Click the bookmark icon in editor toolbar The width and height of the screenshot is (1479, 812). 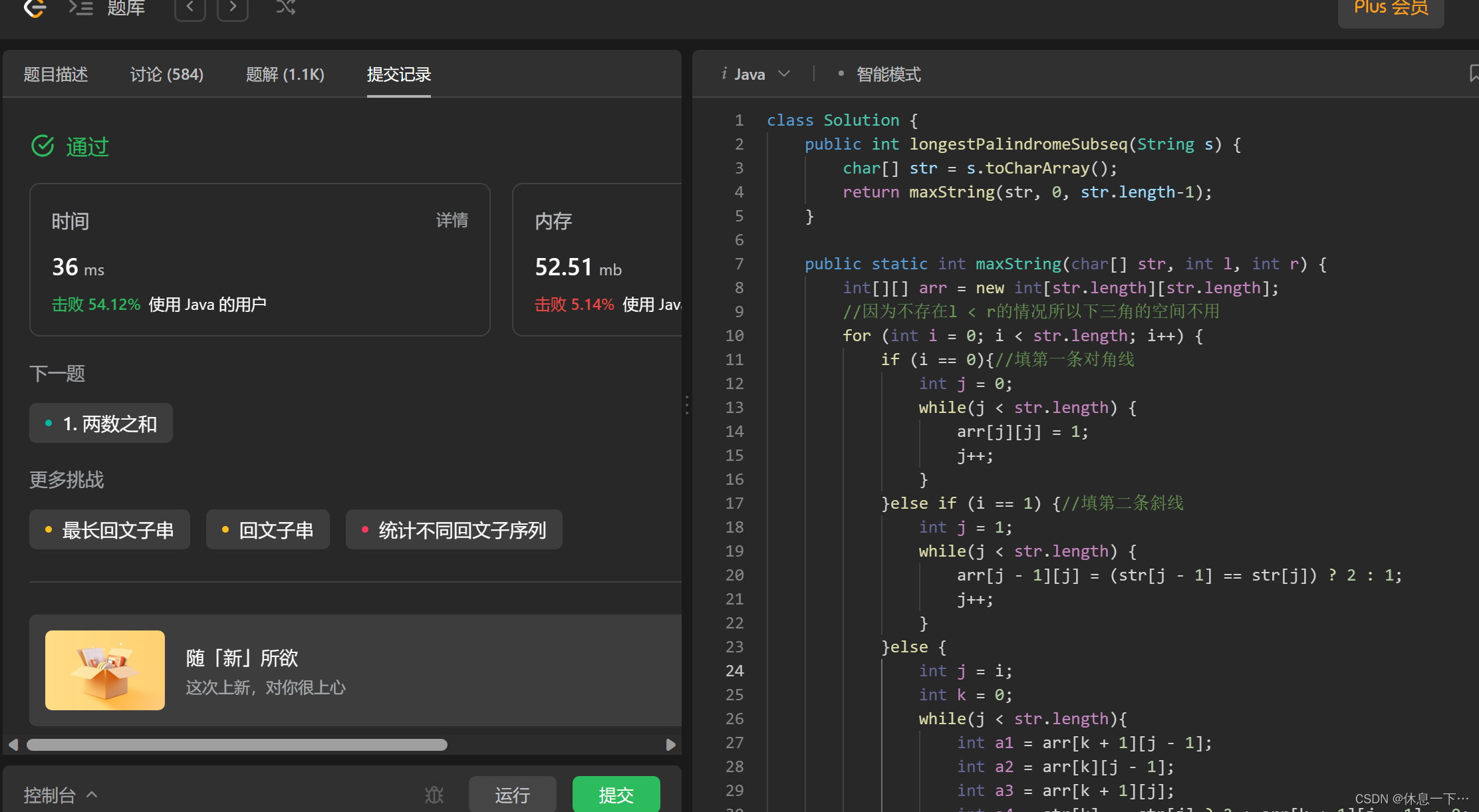(1473, 73)
